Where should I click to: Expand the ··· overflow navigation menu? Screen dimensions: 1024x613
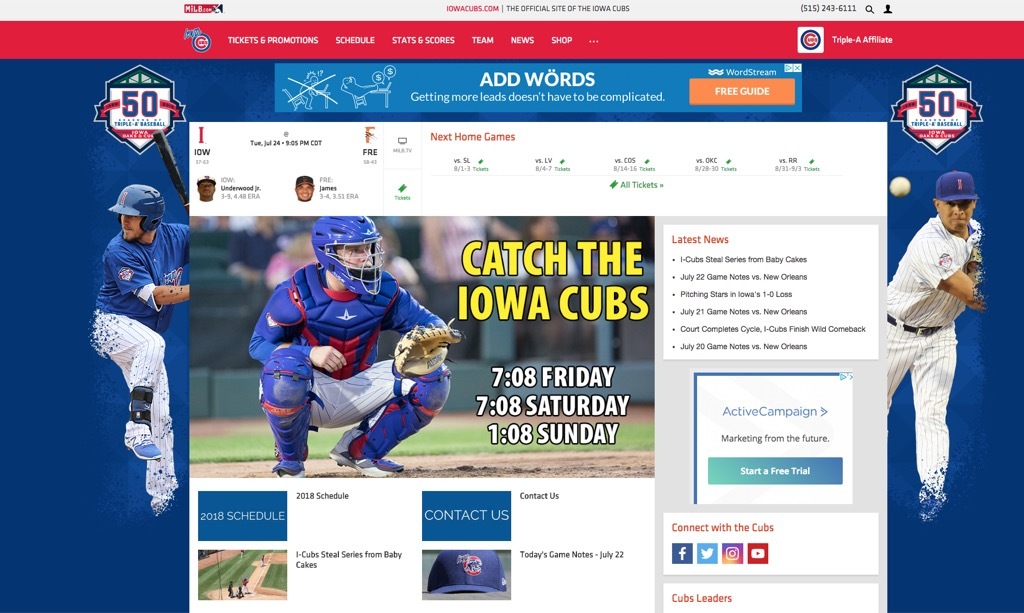(x=594, y=40)
